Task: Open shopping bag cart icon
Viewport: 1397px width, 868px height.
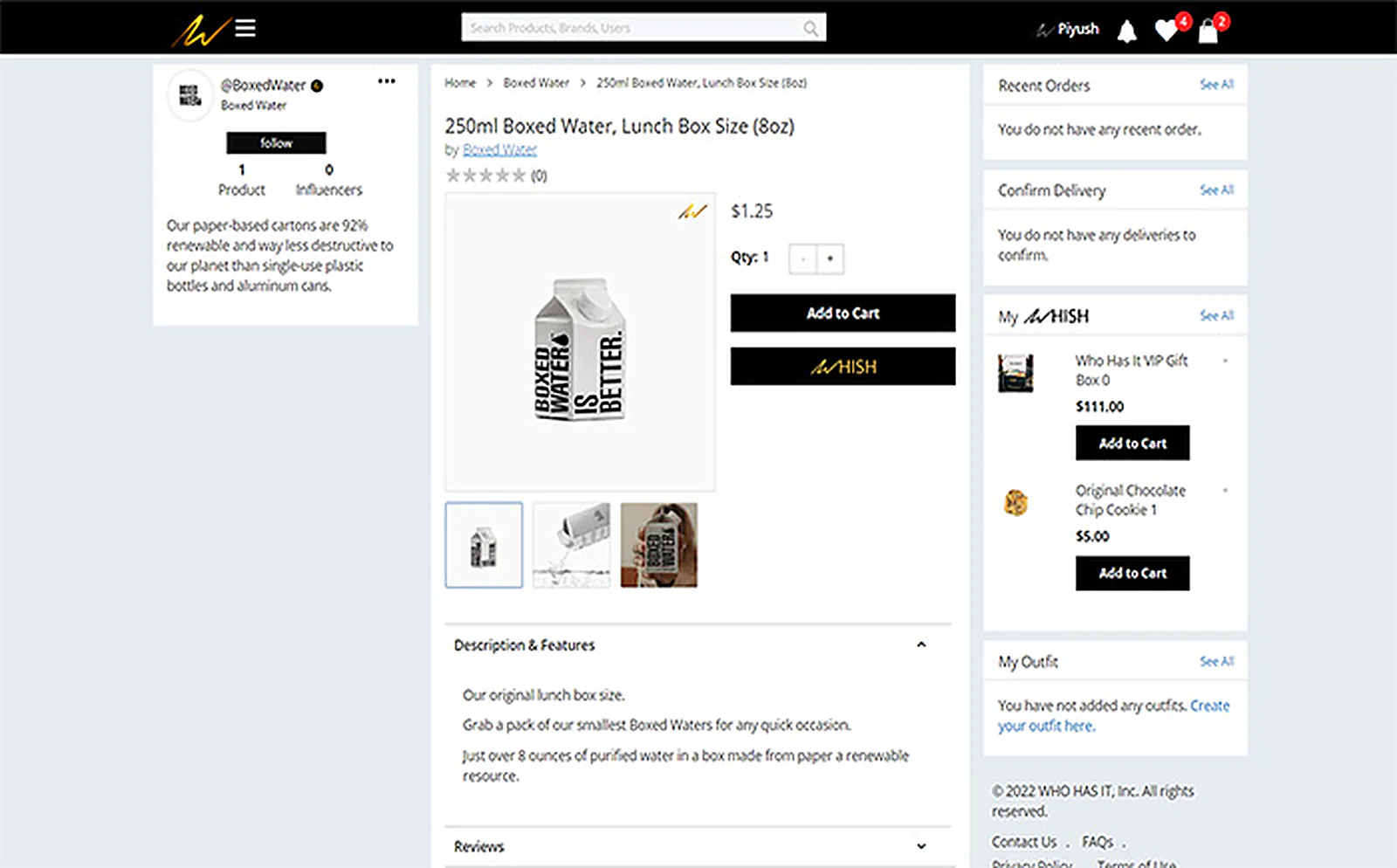Action: [x=1208, y=31]
